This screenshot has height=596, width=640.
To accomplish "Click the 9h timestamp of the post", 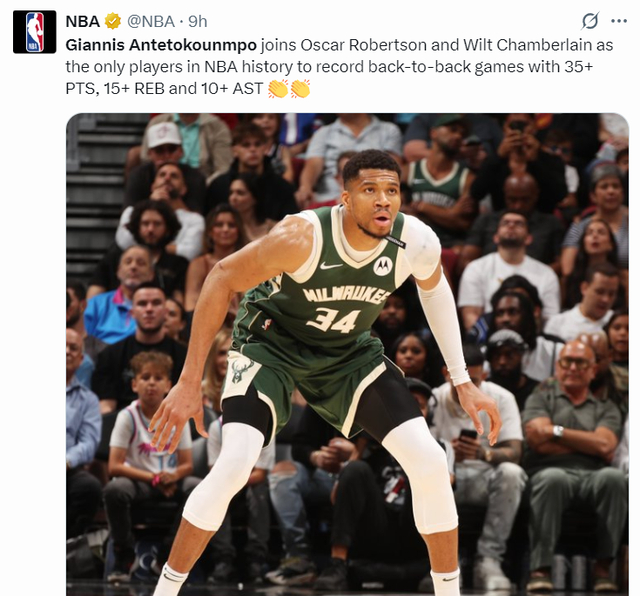I will 198,21.
